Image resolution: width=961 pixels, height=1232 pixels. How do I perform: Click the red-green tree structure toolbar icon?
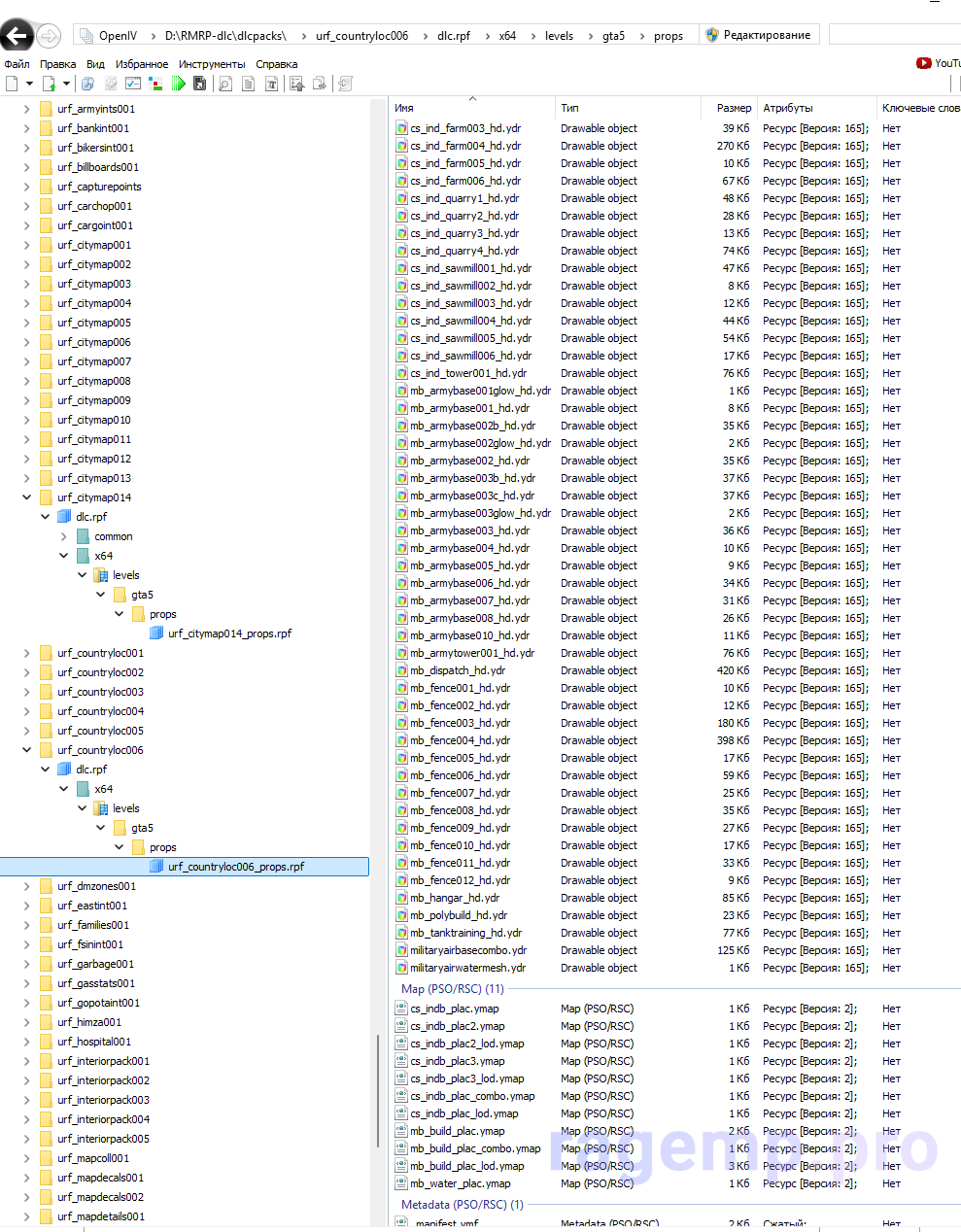[155, 84]
